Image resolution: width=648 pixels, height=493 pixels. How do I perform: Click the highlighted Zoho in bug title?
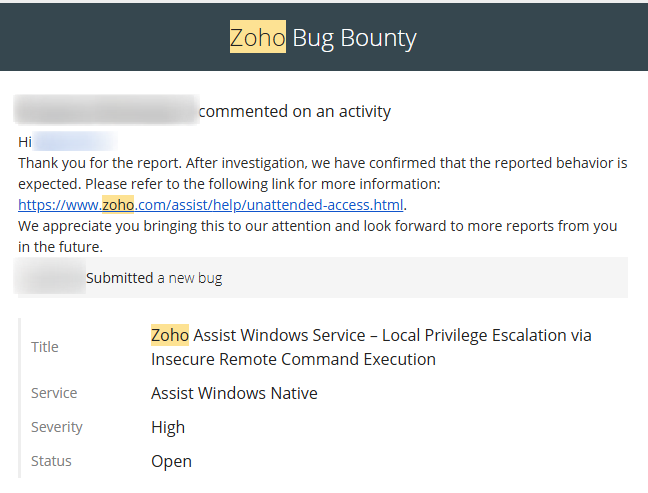pos(170,335)
